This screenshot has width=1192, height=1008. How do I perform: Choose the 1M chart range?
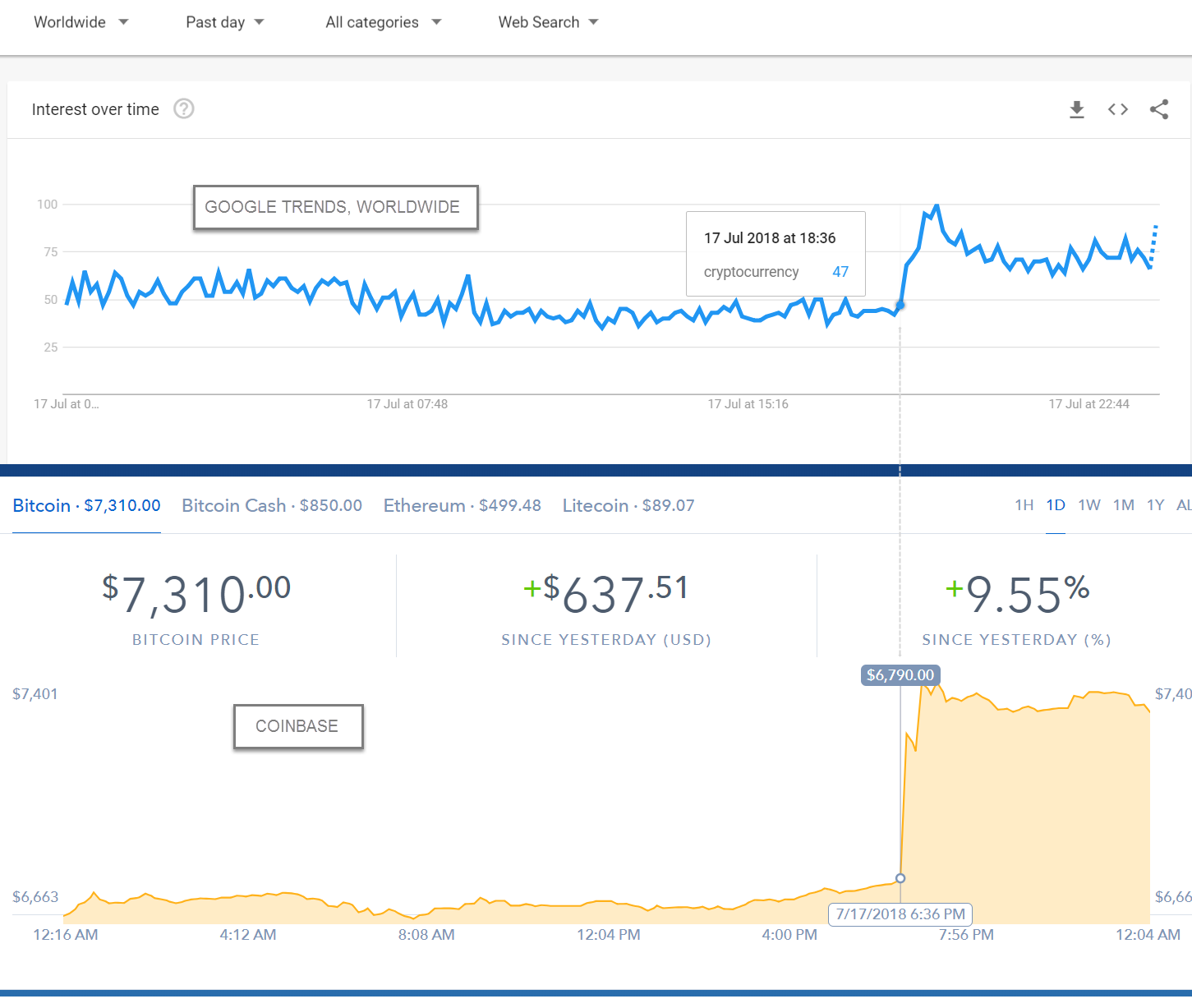coord(1124,505)
